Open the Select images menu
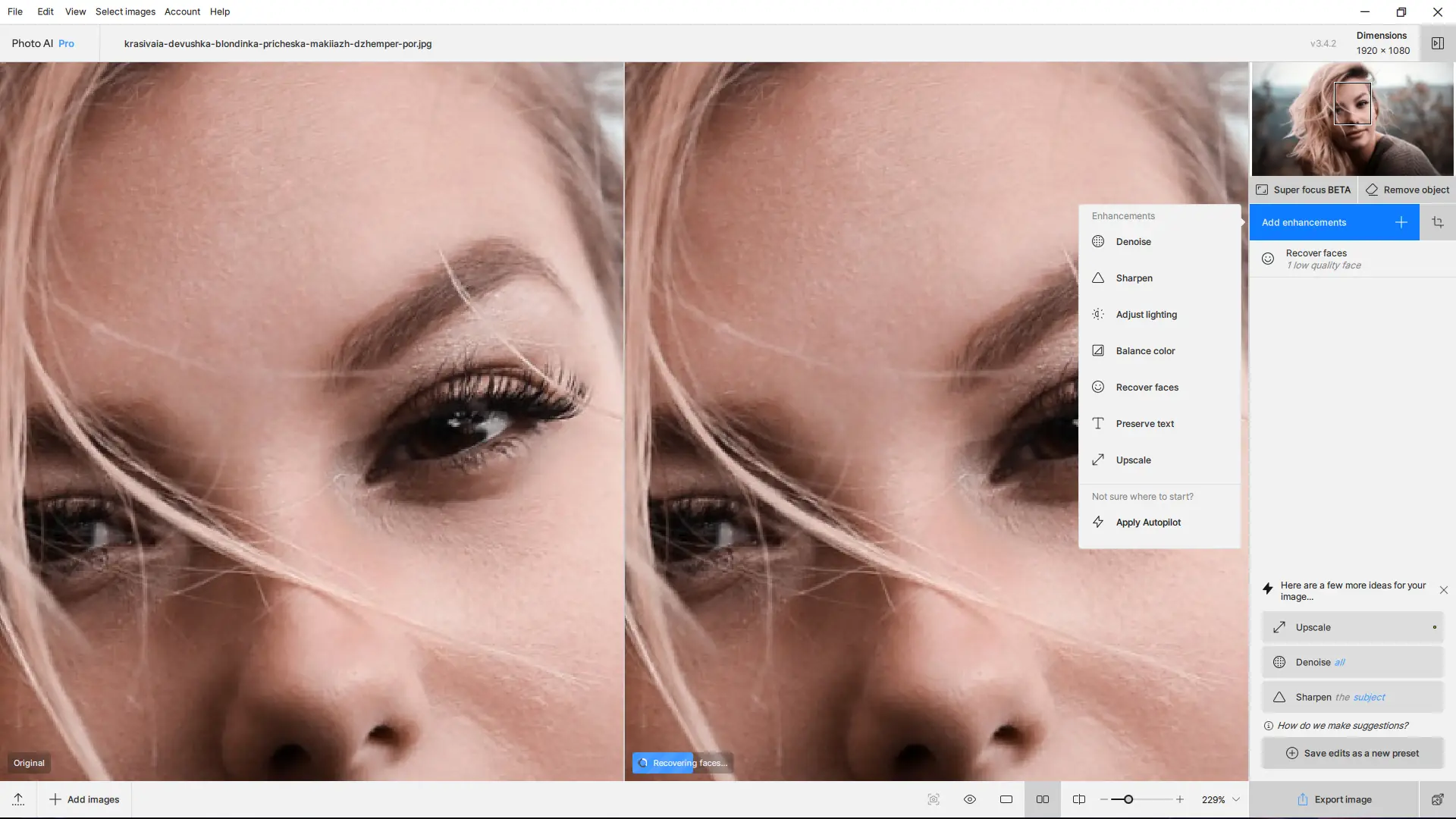 coord(125,11)
